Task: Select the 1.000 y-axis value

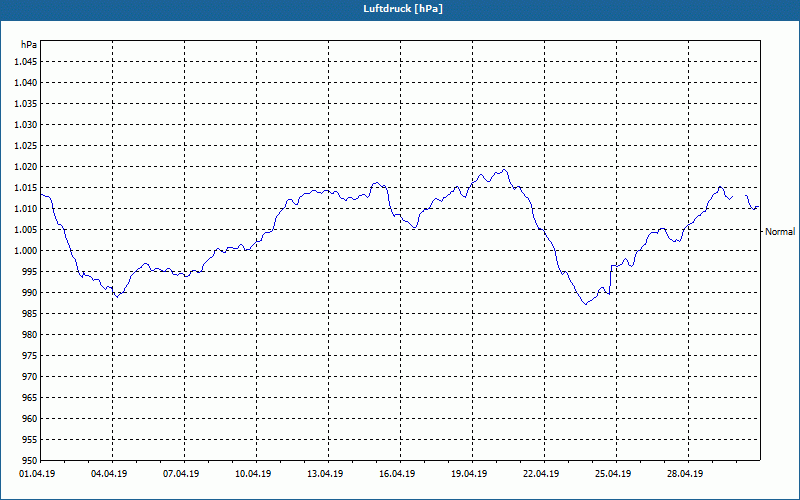Action: click(27, 251)
